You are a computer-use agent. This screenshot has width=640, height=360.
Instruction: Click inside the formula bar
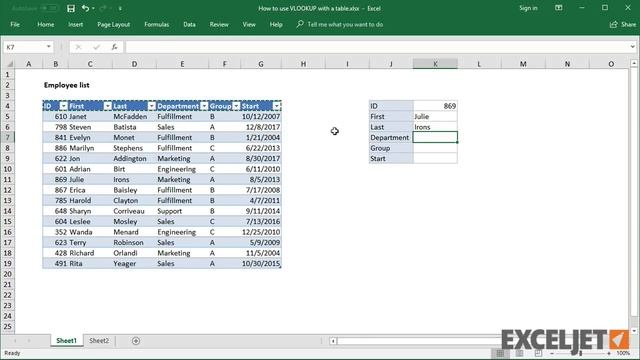coord(376,47)
